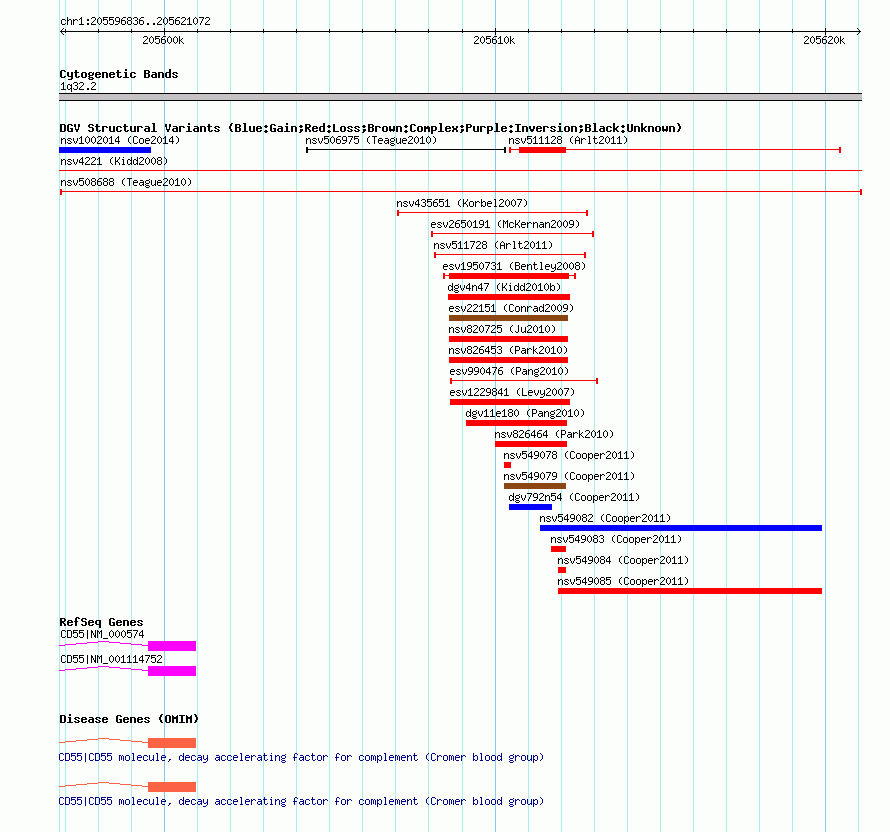890x832 pixels.
Task: Click the chr1:205596836..205621072 coordinates text
Action: click(x=135, y=21)
